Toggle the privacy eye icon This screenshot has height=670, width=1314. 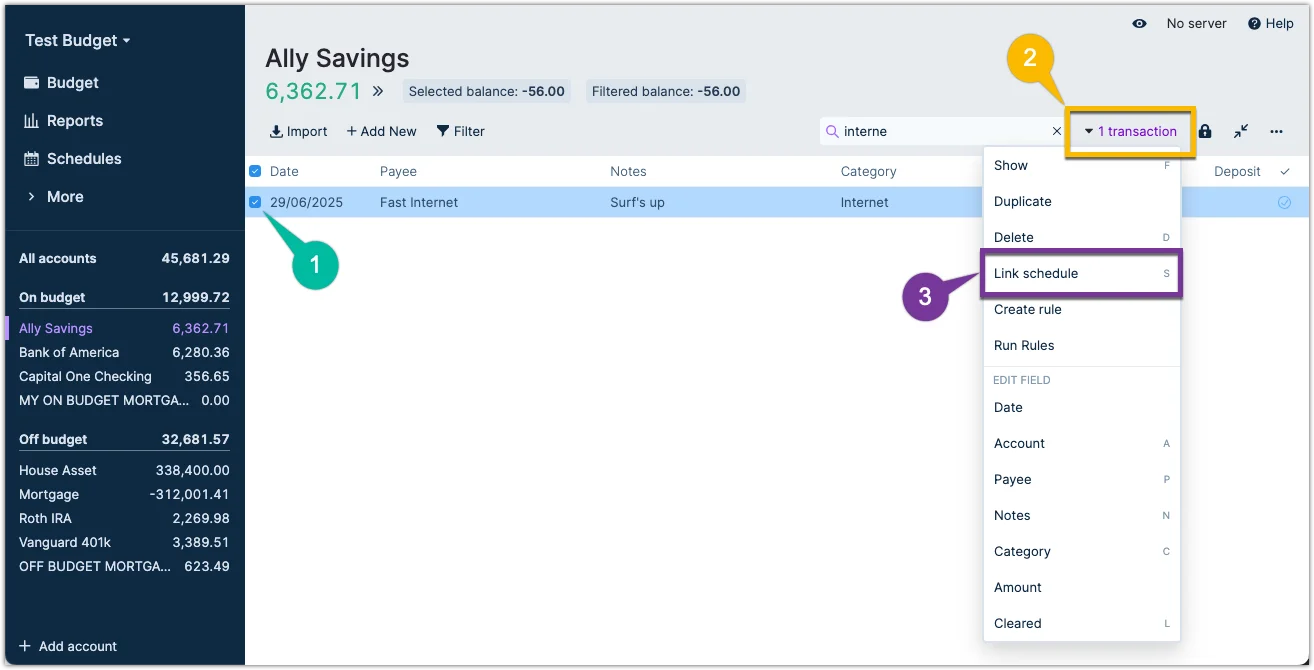pos(1139,23)
